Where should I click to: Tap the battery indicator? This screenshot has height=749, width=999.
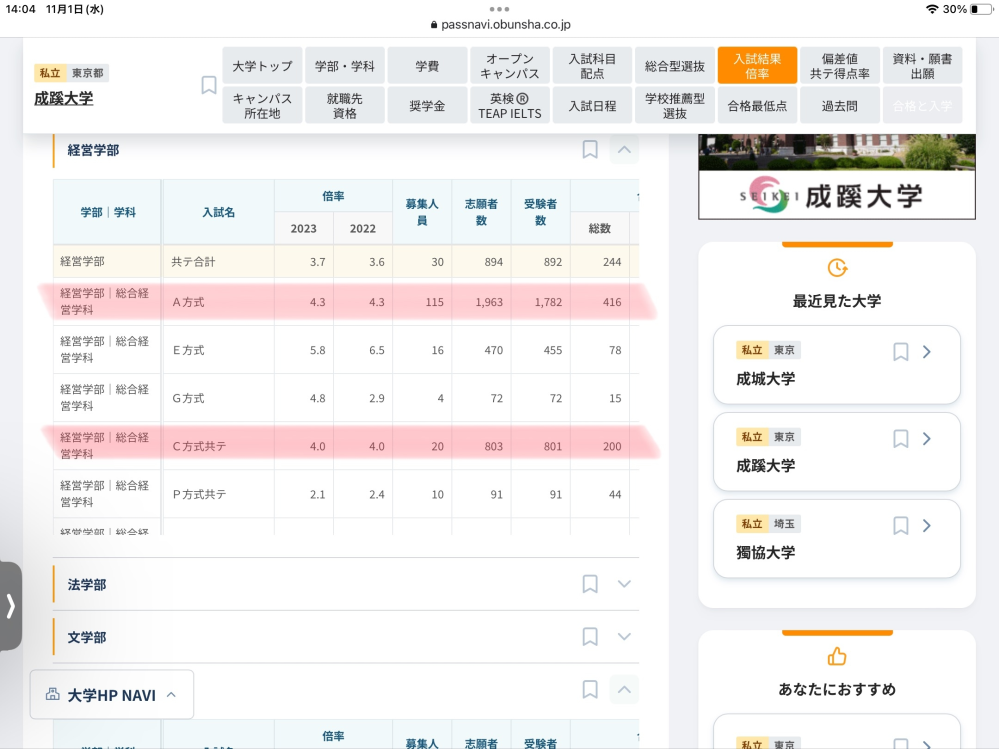click(x=982, y=9)
